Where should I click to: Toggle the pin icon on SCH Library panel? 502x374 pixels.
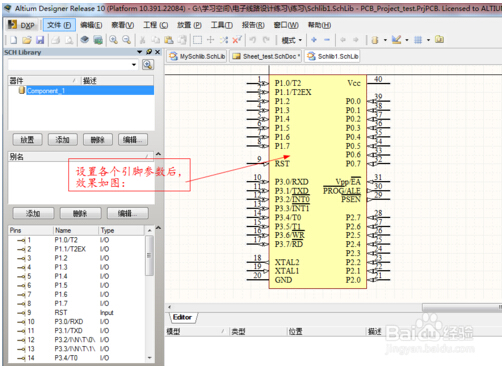[149, 52]
